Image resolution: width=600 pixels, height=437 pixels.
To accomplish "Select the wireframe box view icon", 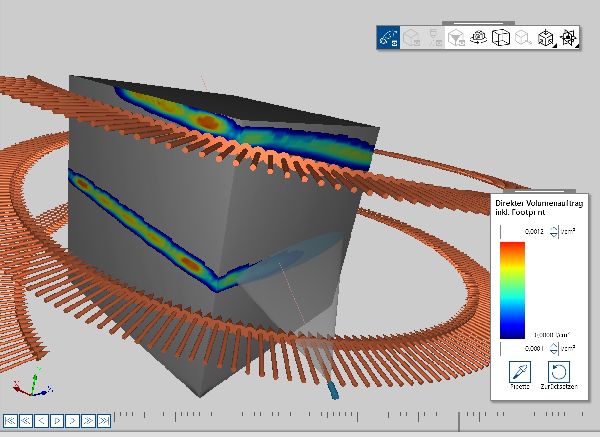I will [501, 38].
